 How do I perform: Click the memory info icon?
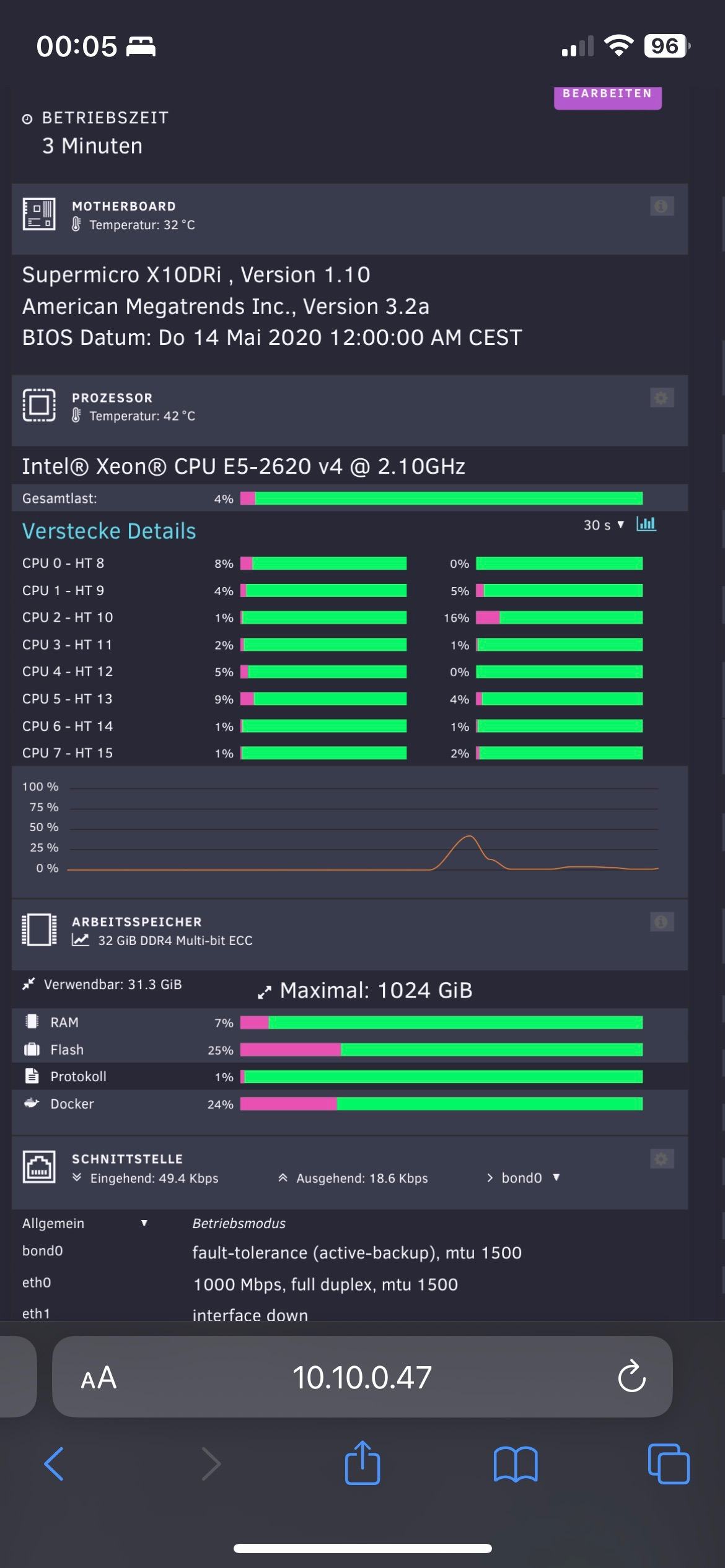[661, 921]
